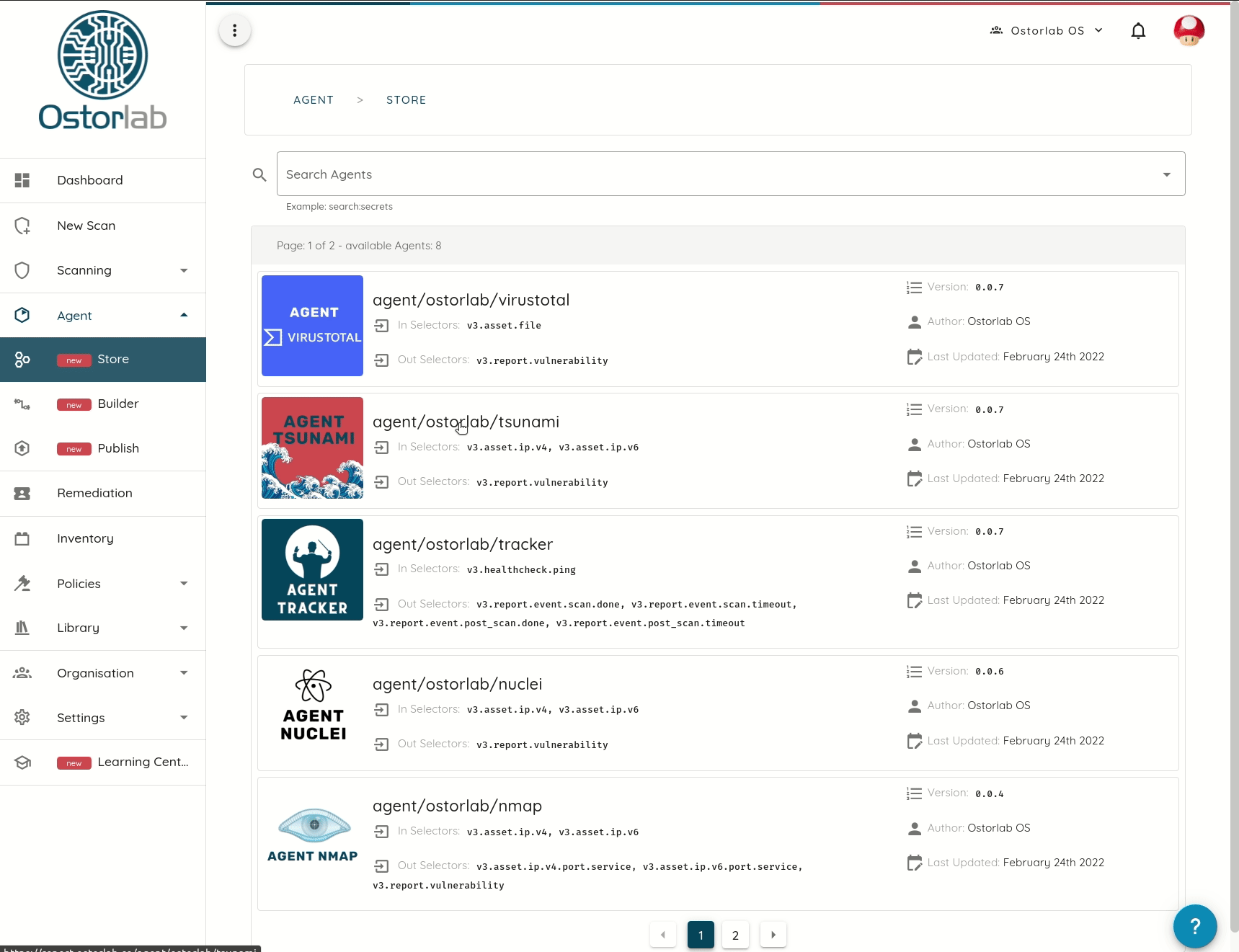The height and width of the screenshot is (952, 1239).
Task: Click the next page arrow
Action: pos(773,935)
